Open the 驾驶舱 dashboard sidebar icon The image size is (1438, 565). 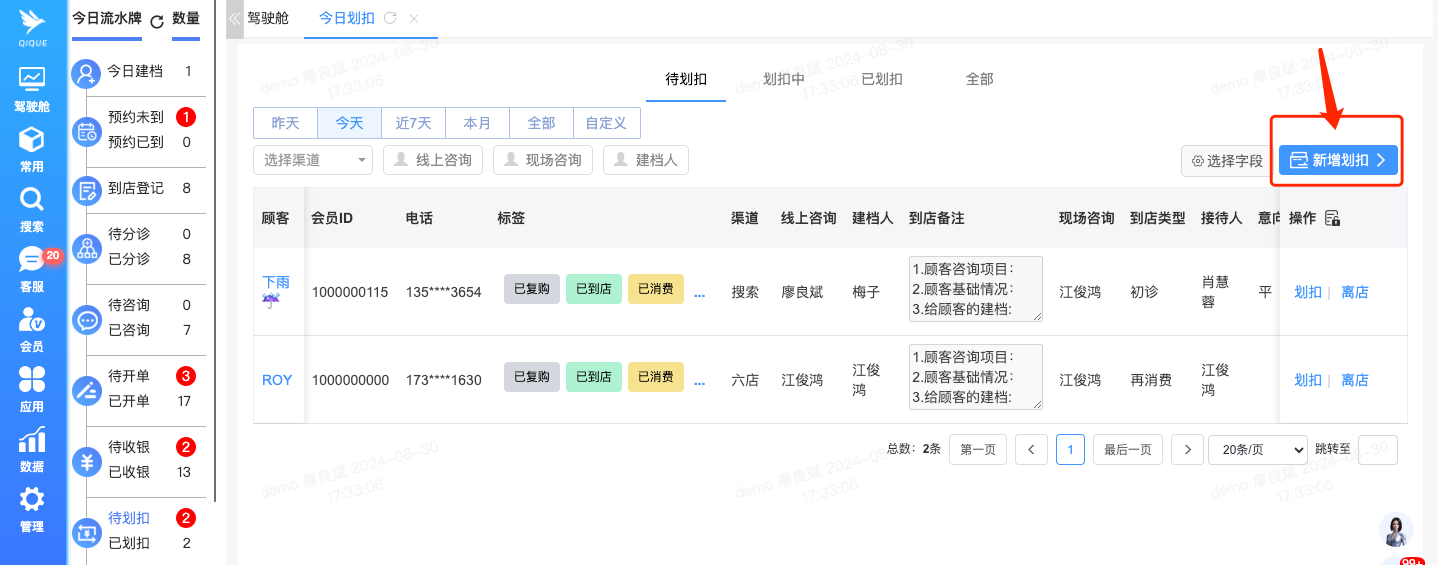click(x=32, y=78)
